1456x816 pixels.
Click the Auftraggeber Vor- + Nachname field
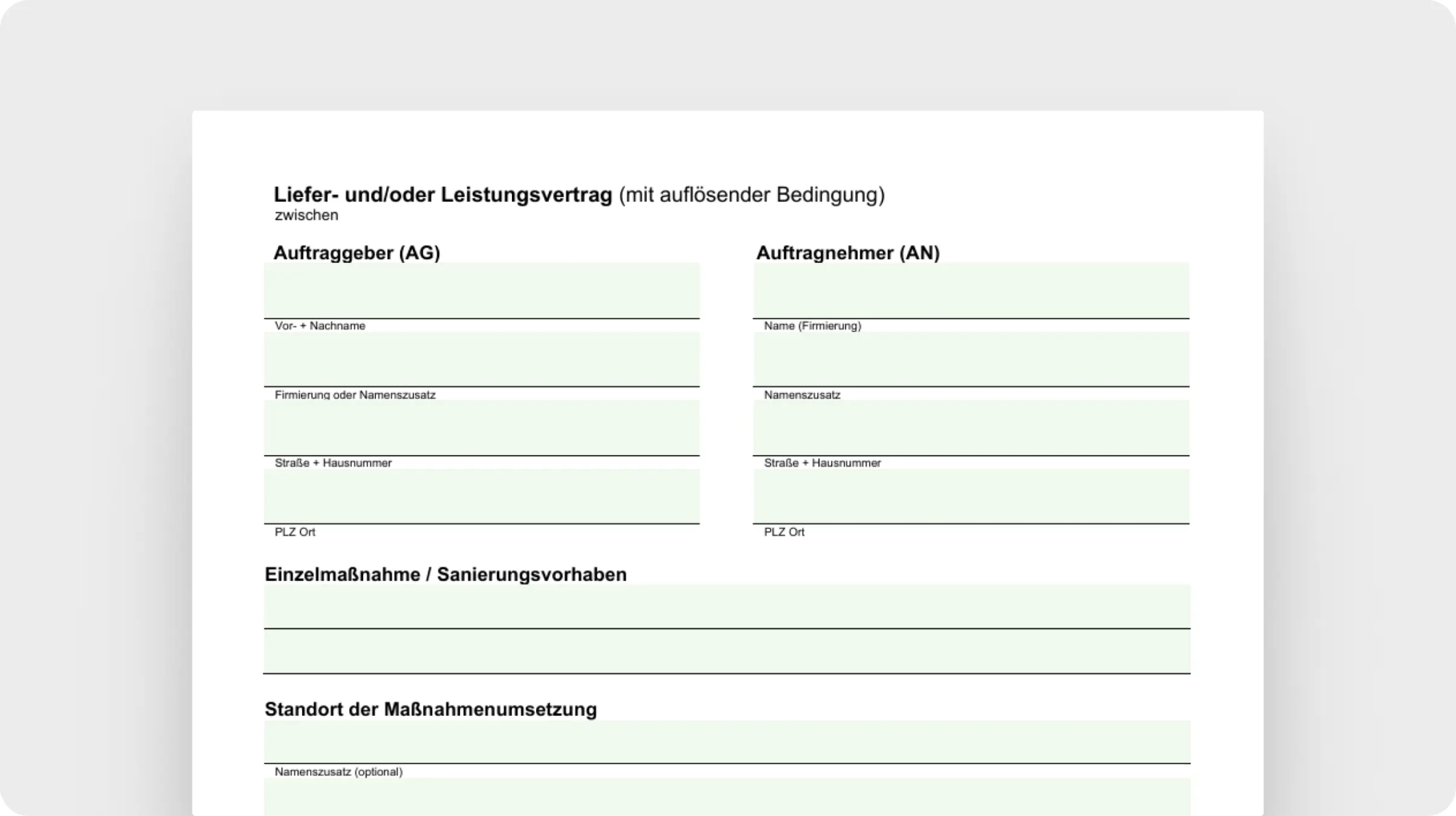[x=482, y=291]
